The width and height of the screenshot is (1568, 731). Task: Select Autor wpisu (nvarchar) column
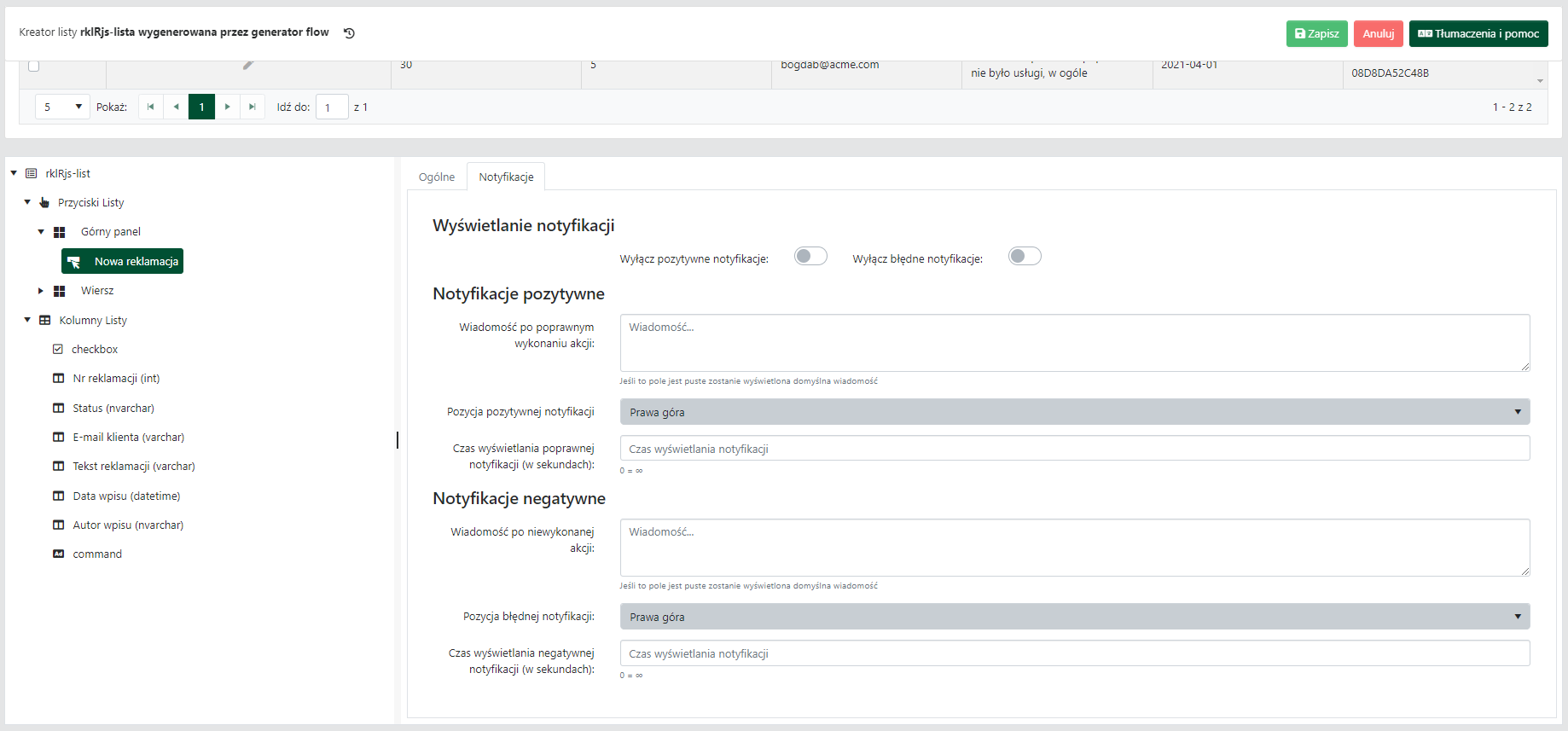pyautogui.click(x=128, y=525)
